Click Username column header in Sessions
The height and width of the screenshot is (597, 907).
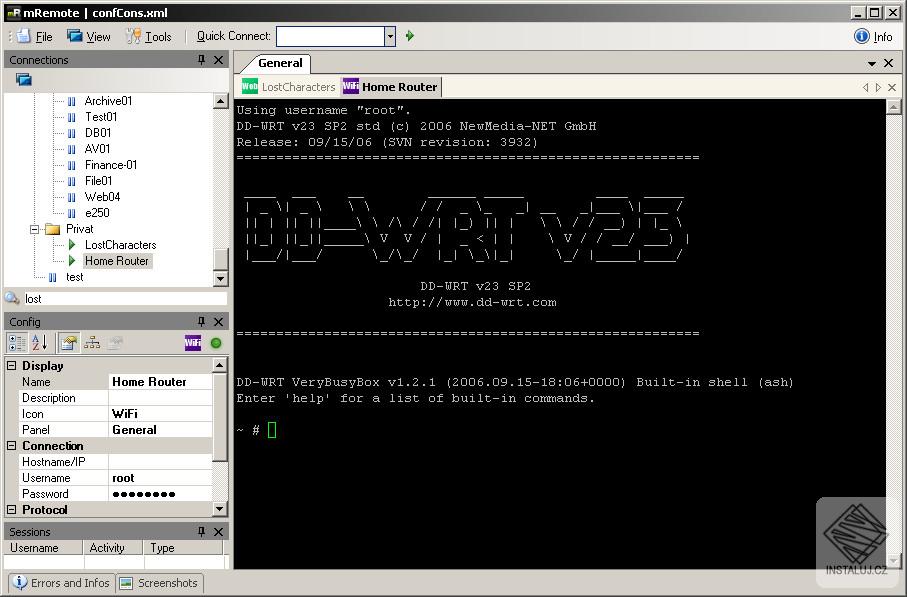(x=43, y=548)
